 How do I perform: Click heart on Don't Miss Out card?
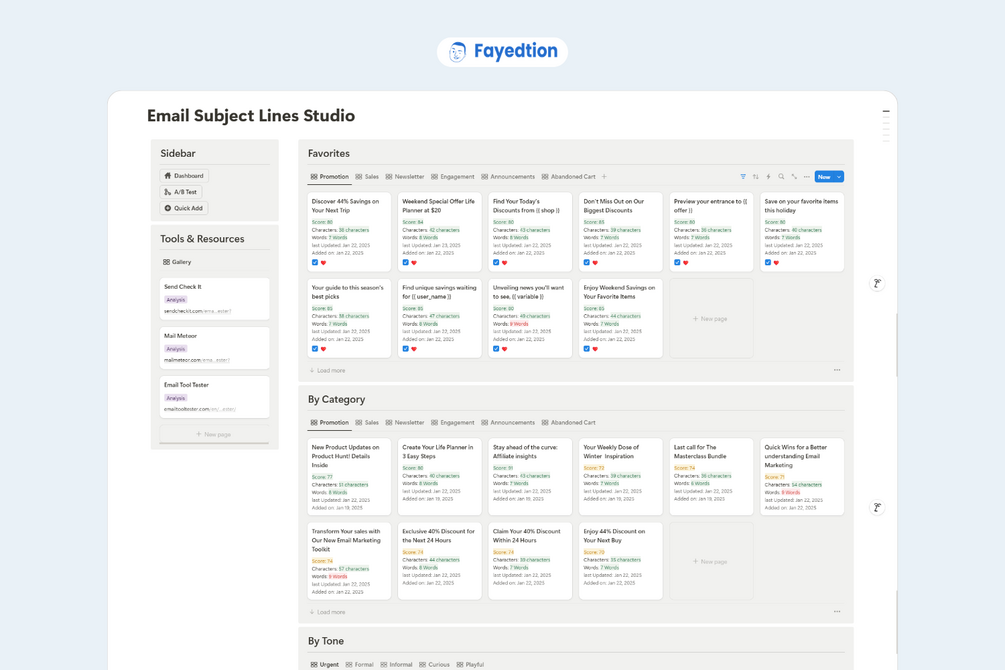coord(595,262)
